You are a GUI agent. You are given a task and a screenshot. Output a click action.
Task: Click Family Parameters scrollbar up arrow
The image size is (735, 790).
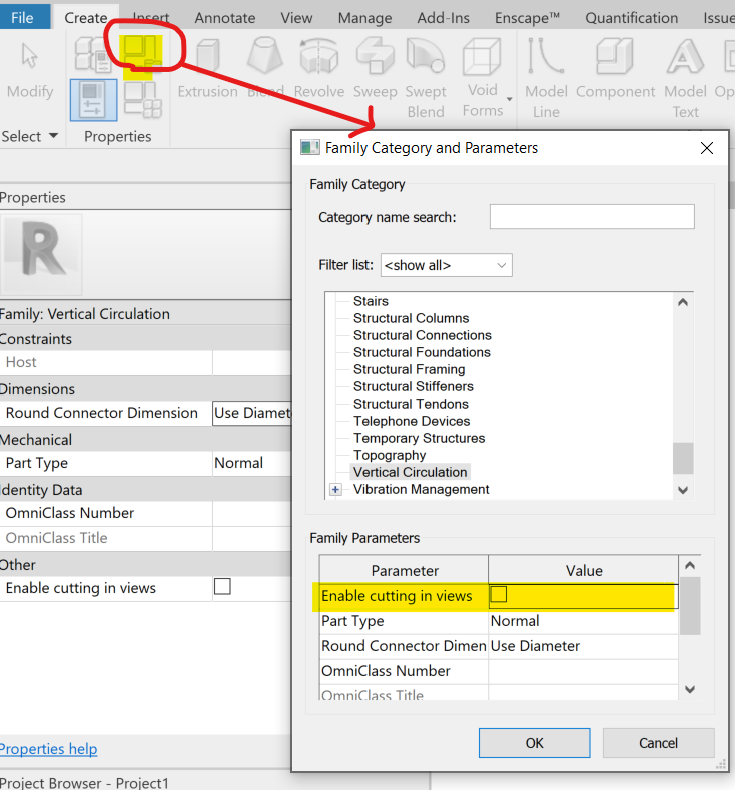(x=690, y=565)
